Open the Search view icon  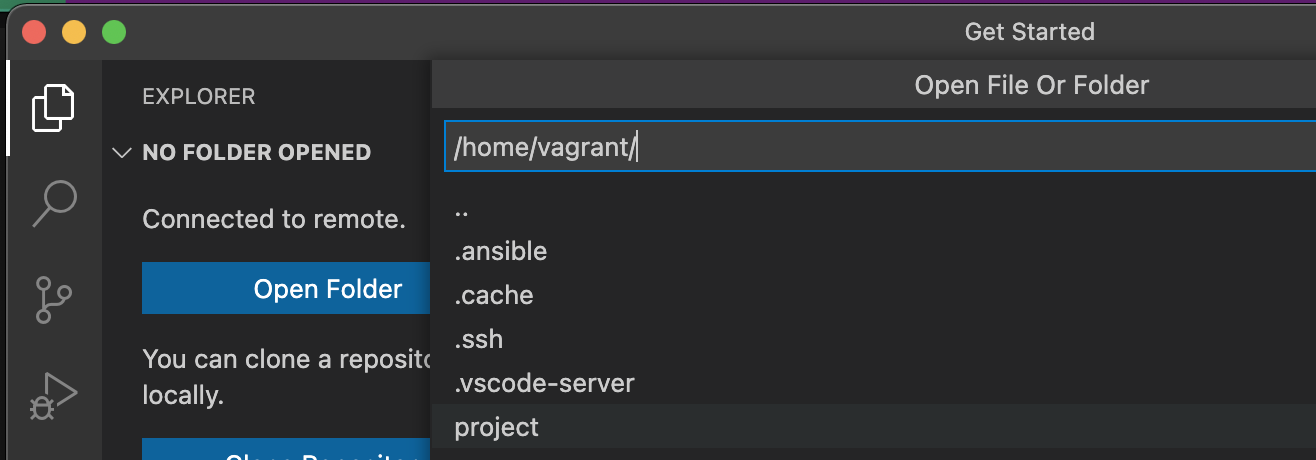click(x=54, y=203)
